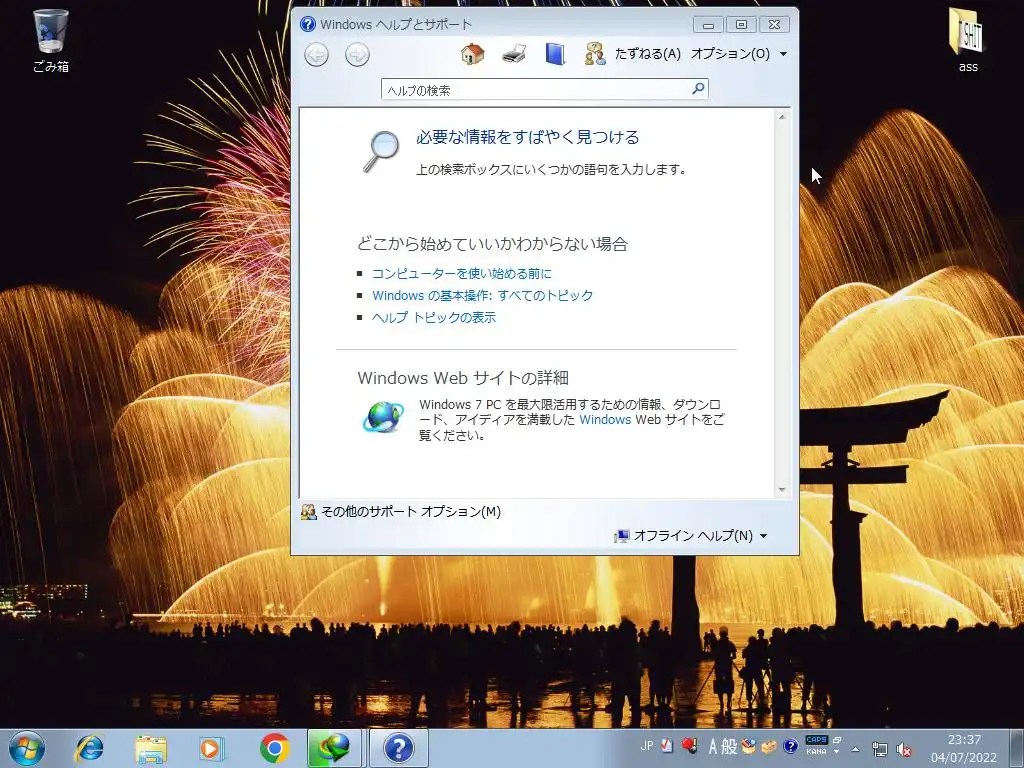This screenshot has height=768, width=1024.
Task: Click the language bar help question icon
Action: pos(790,745)
